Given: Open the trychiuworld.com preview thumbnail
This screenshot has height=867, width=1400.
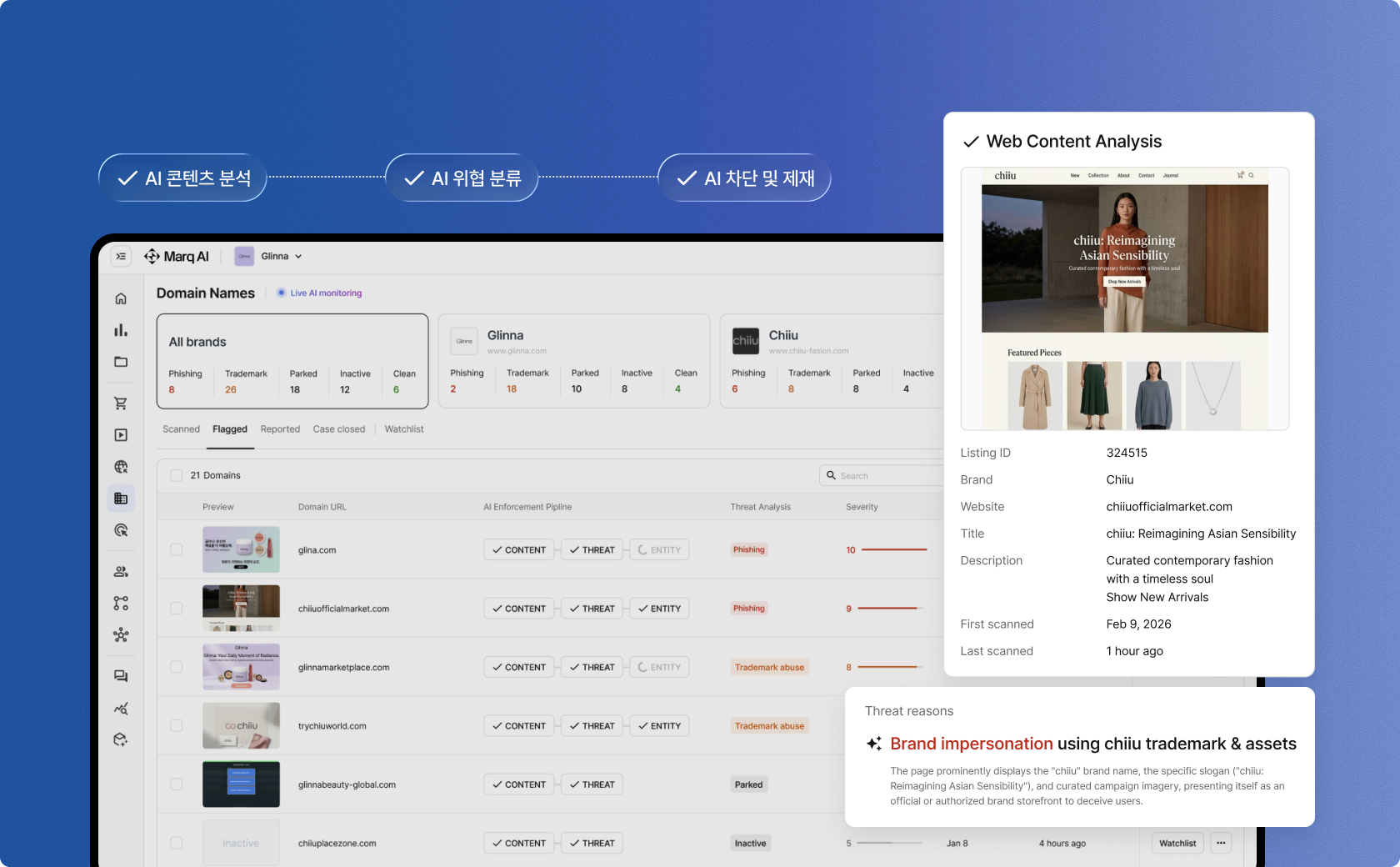Looking at the screenshot, I should [241, 725].
